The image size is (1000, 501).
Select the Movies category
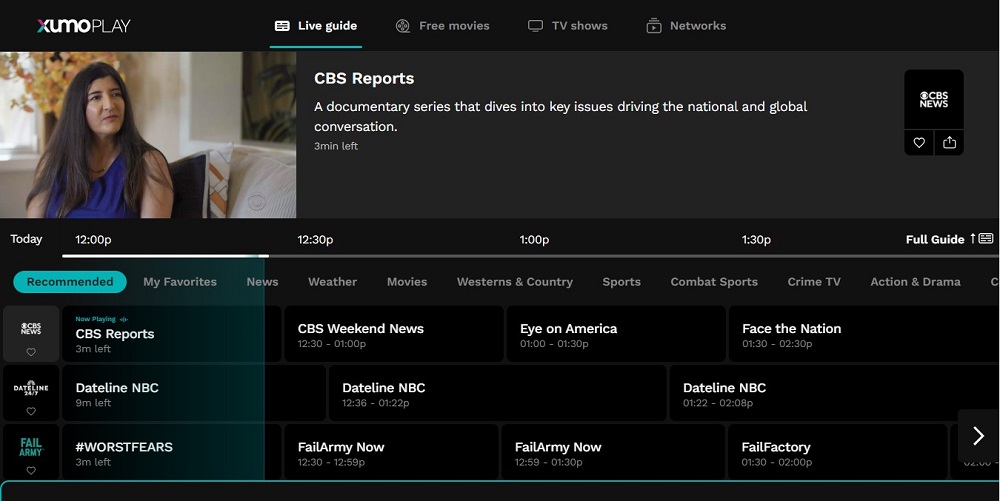(407, 282)
